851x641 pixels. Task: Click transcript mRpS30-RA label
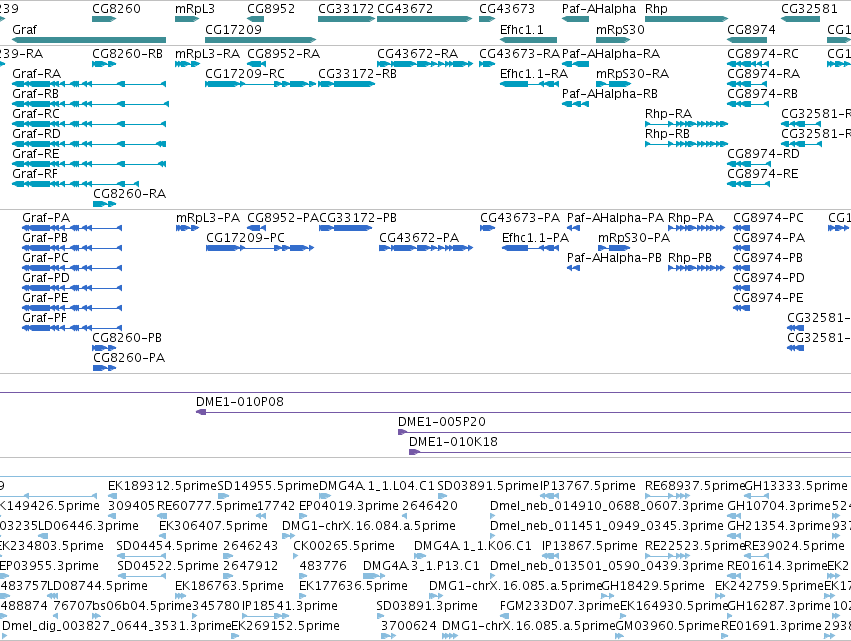(632, 73)
